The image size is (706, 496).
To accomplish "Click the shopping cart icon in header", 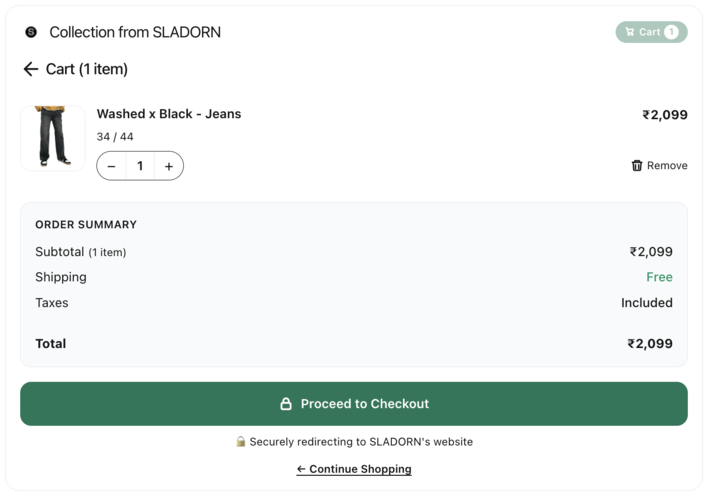I will pyautogui.click(x=630, y=32).
